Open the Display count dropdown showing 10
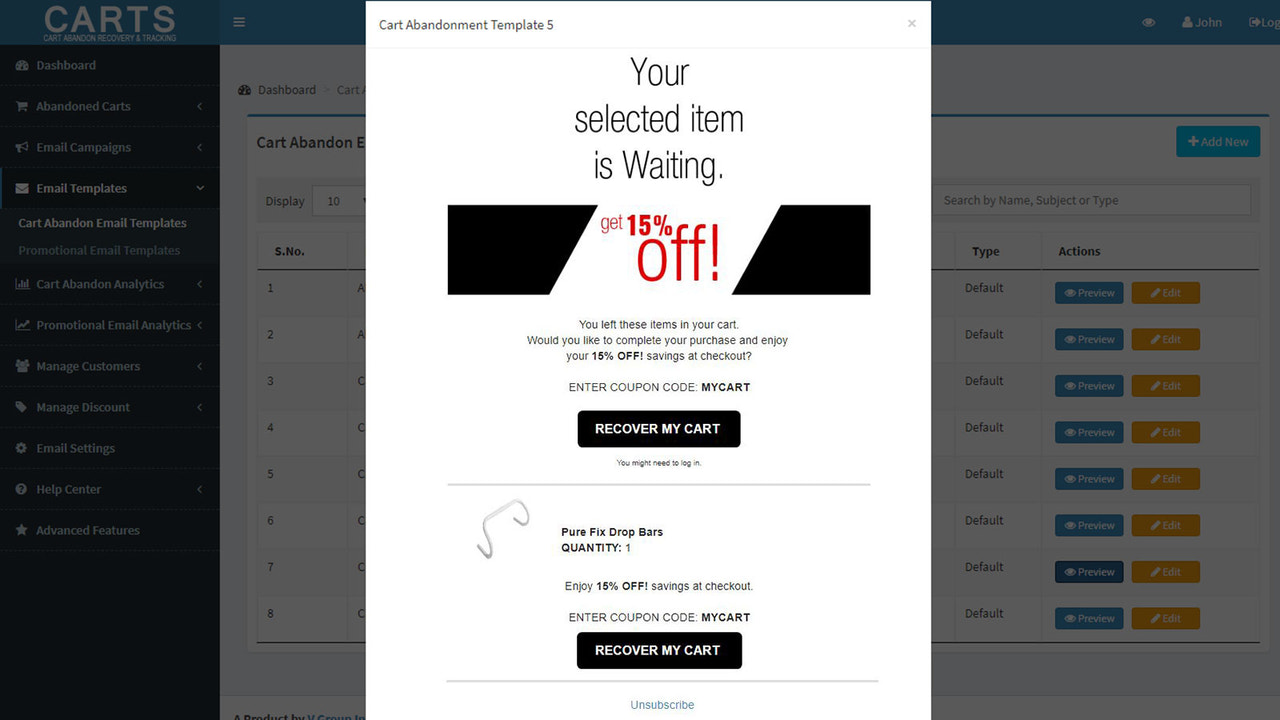 click(x=340, y=200)
